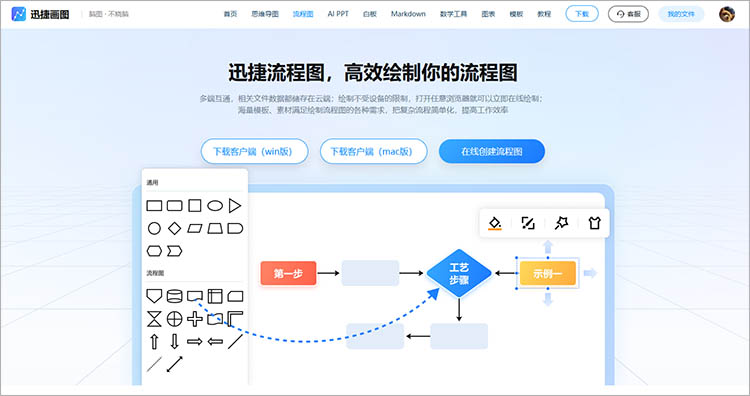750x396 pixels.
Task: Select the plus cross shape
Action: pos(195,319)
